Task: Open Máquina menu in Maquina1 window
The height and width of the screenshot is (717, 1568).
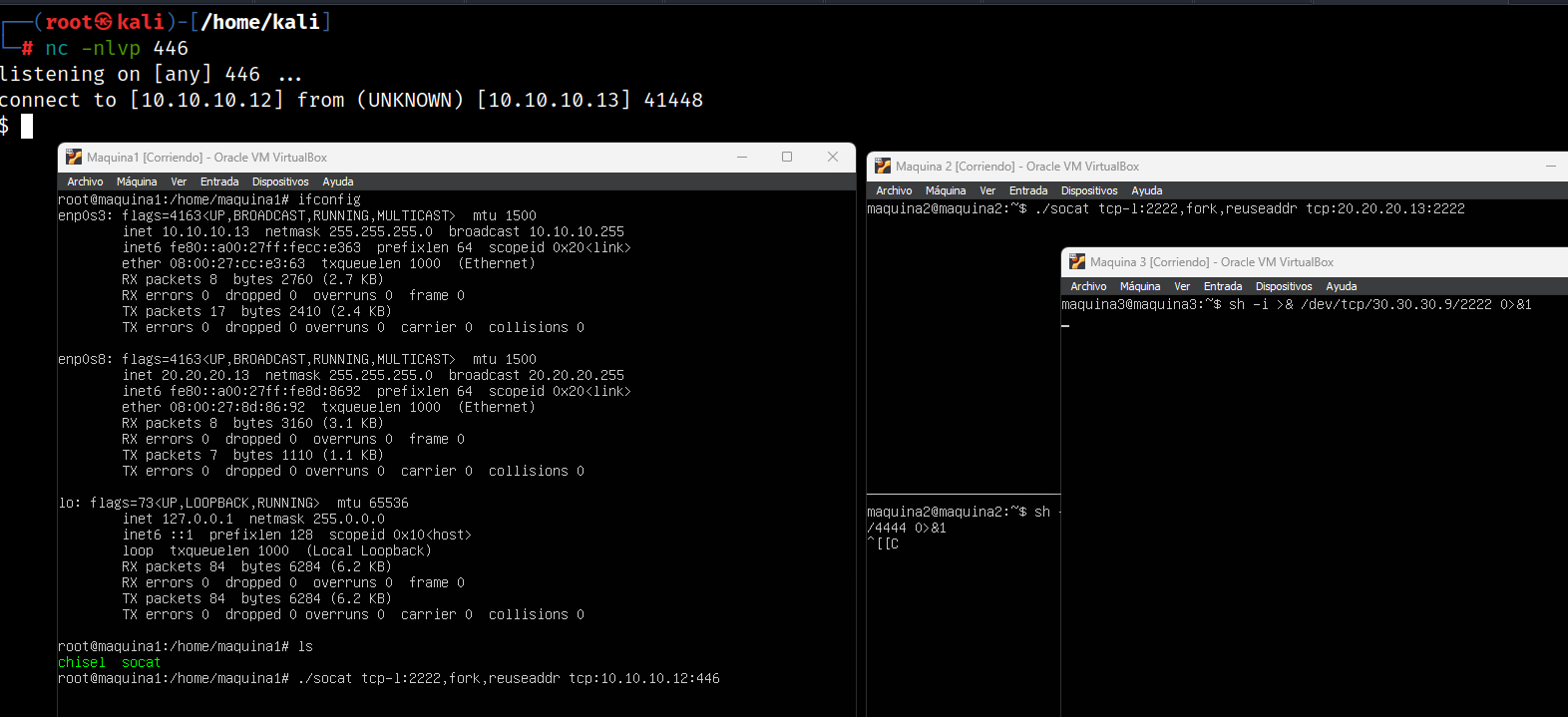Action: pyautogui.click(x=137, y=181)
